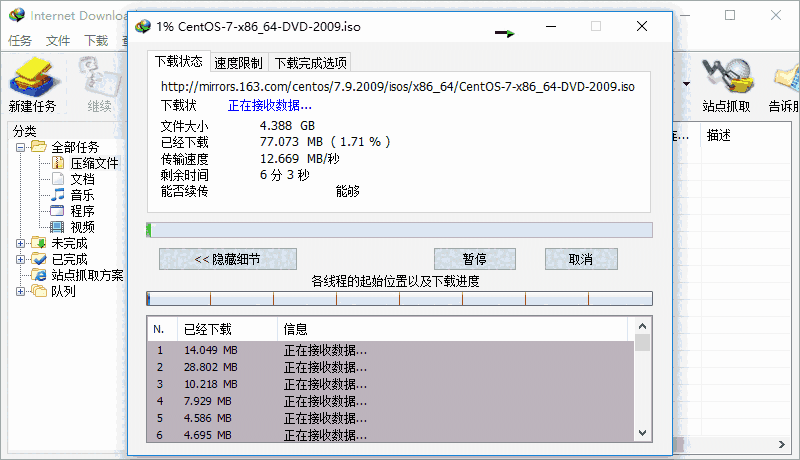
Task: Switch to Options on completion (下载完成选项) tab
Action: 310,63
